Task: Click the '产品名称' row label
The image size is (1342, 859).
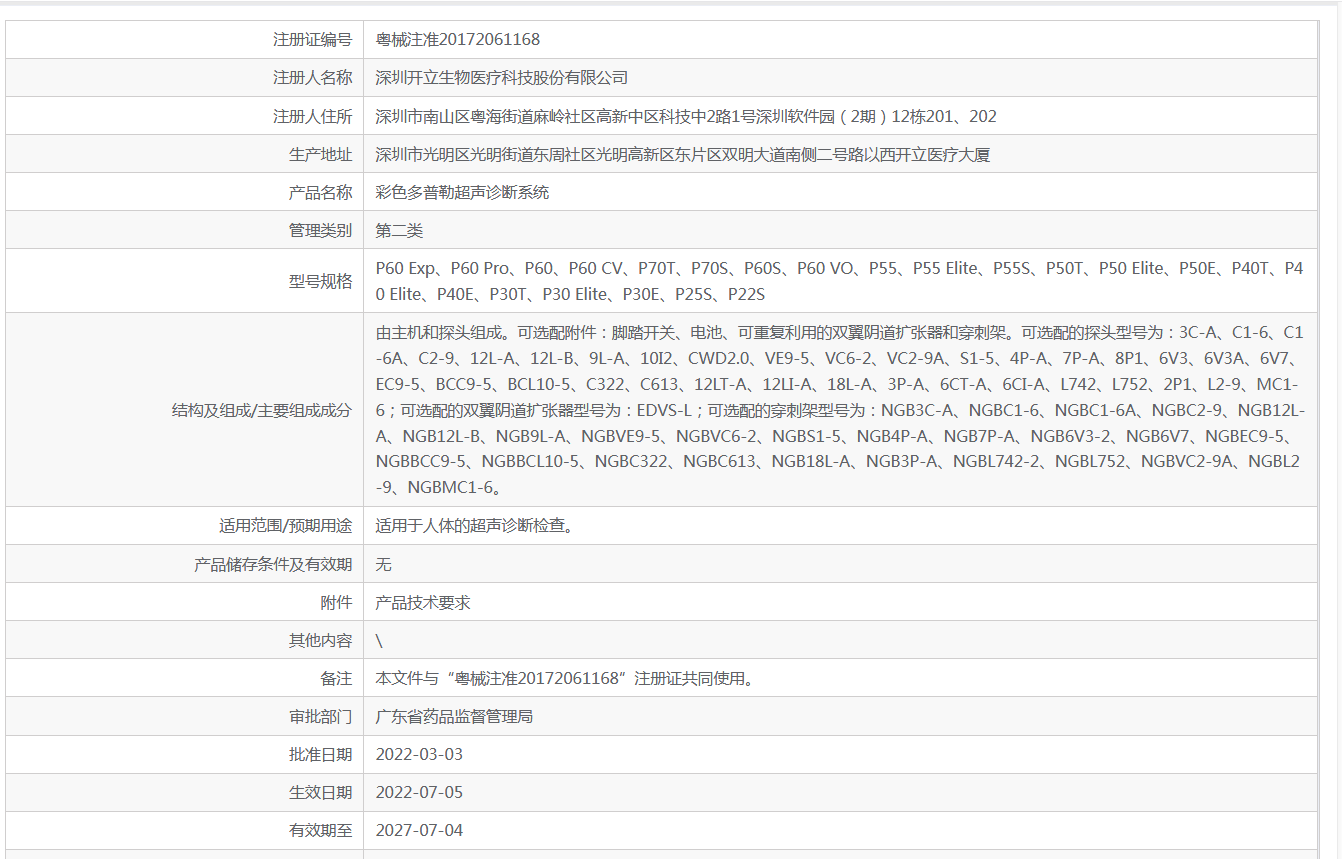Action: (320, 192)
